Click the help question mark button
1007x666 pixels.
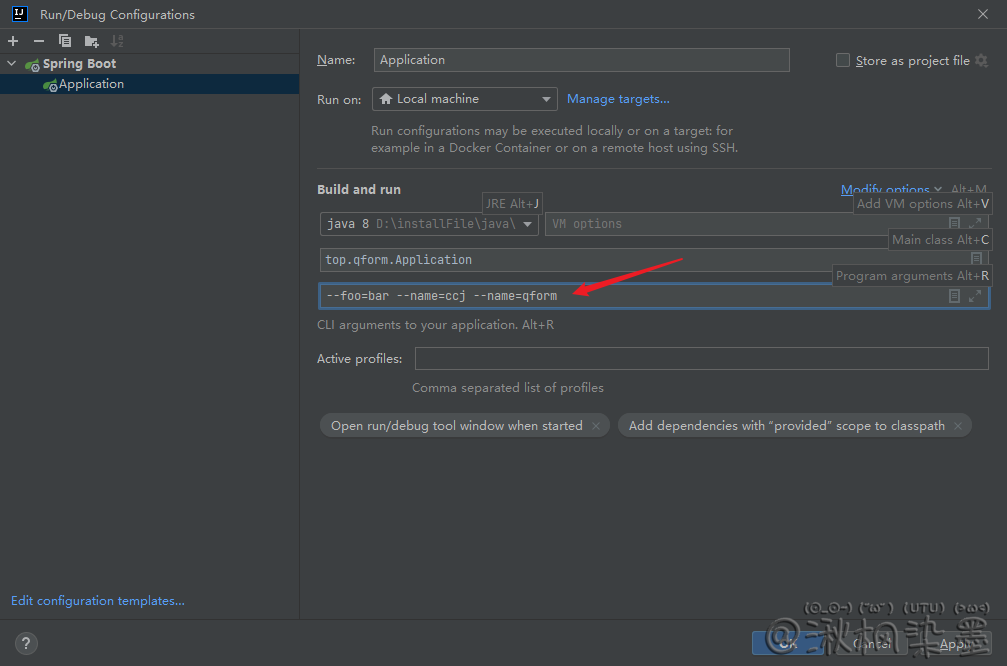[x=26, y=643]
